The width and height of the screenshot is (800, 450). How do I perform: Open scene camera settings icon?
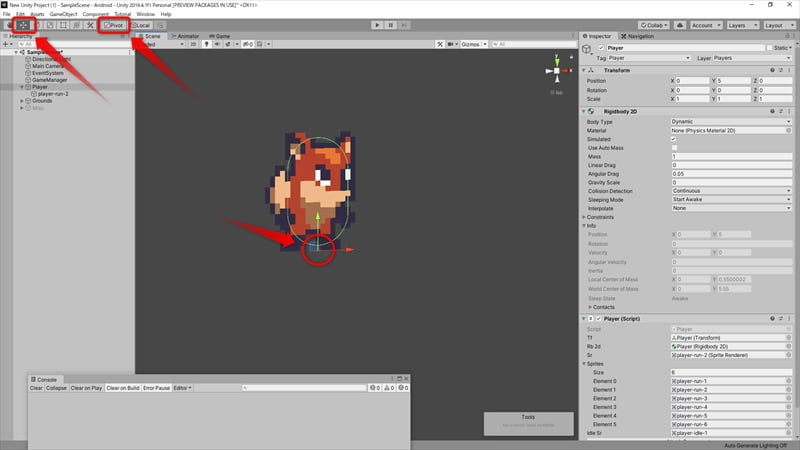tap(452, 44)
